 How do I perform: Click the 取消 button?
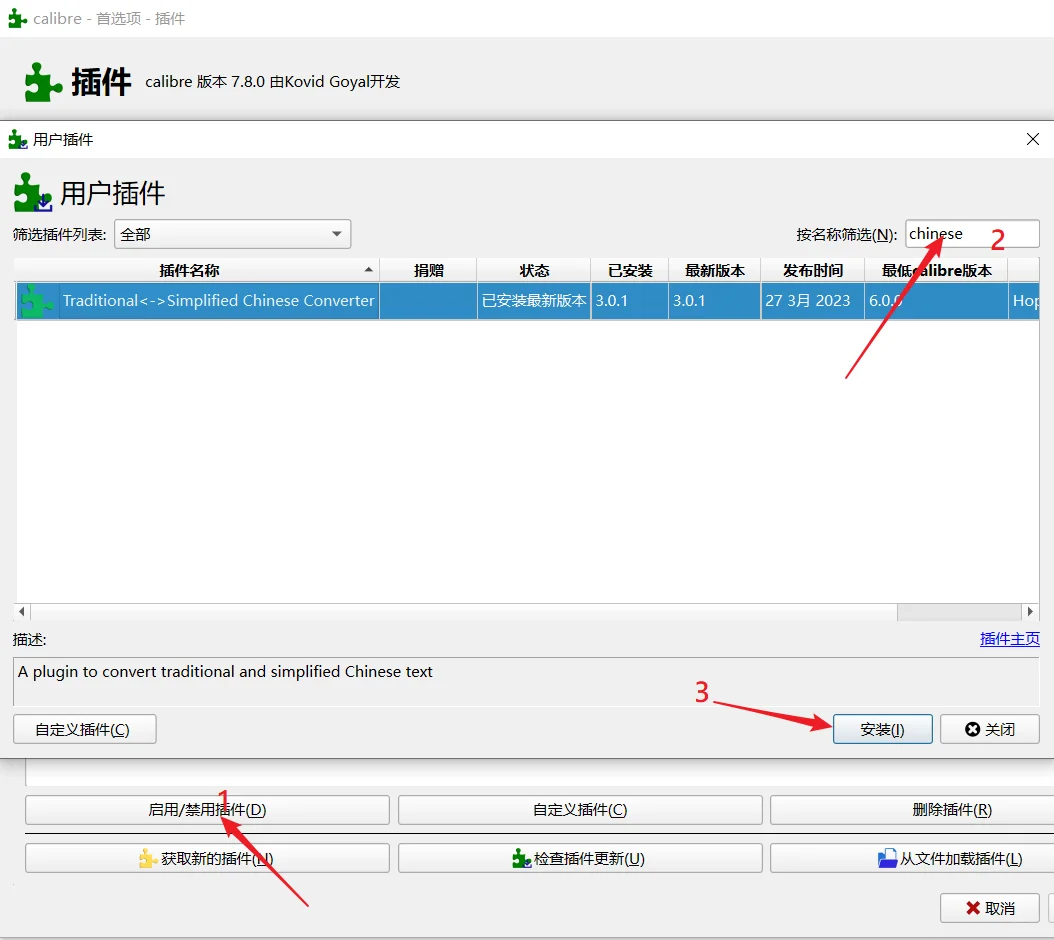pos(989,908)
